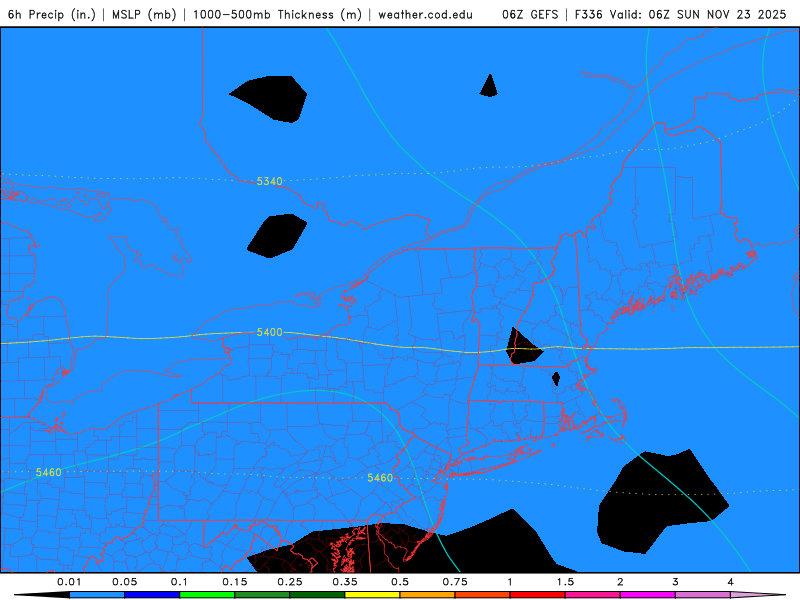The height and width of the screenshot is (600, 800).
Task: Click the 0.25 legend tick label
Action: pos(290,582)
